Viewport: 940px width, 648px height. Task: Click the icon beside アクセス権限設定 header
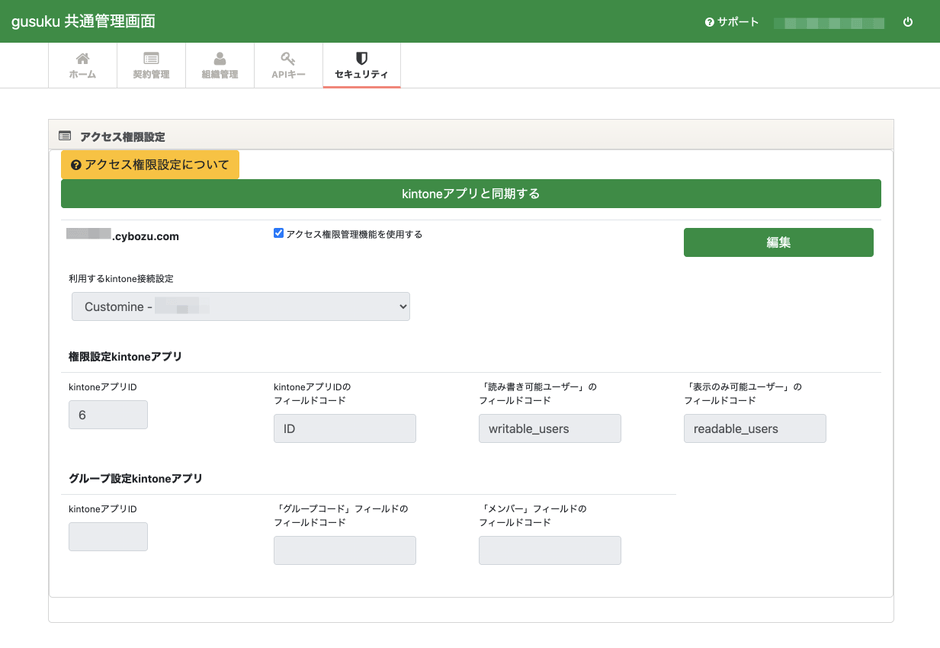[67, 134]
